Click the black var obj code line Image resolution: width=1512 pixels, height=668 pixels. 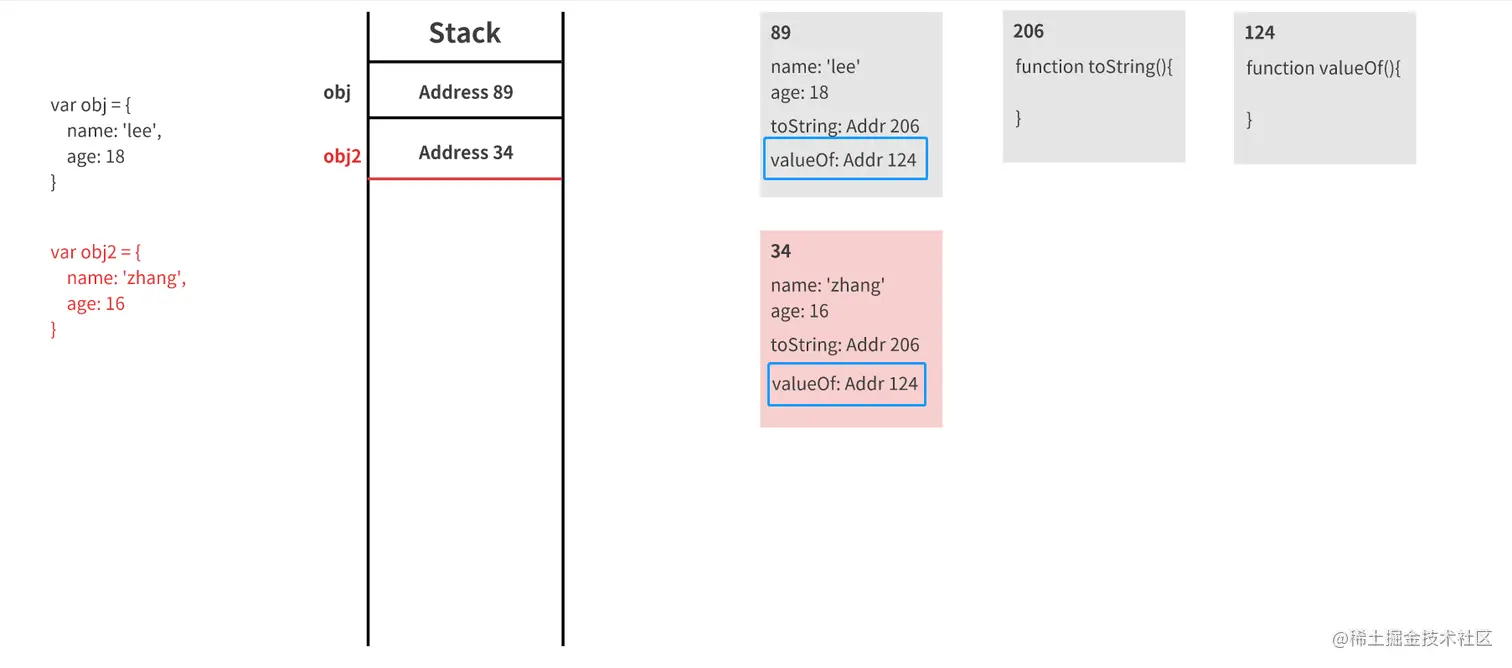[x=90, y=105]
